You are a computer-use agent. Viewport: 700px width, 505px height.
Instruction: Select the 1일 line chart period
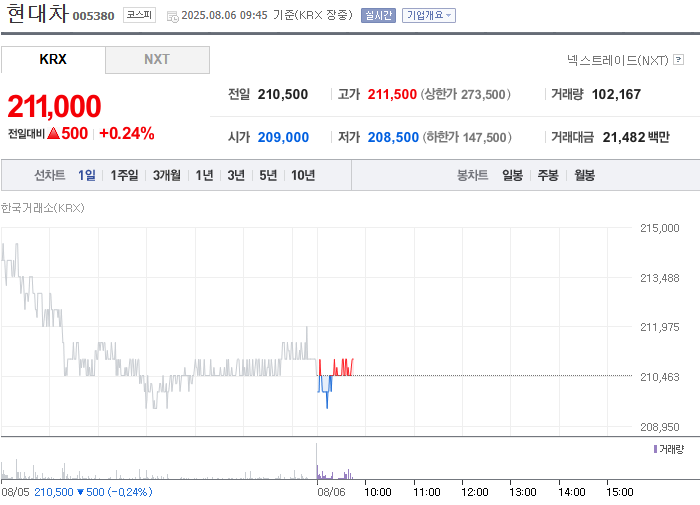click(87, 175)
